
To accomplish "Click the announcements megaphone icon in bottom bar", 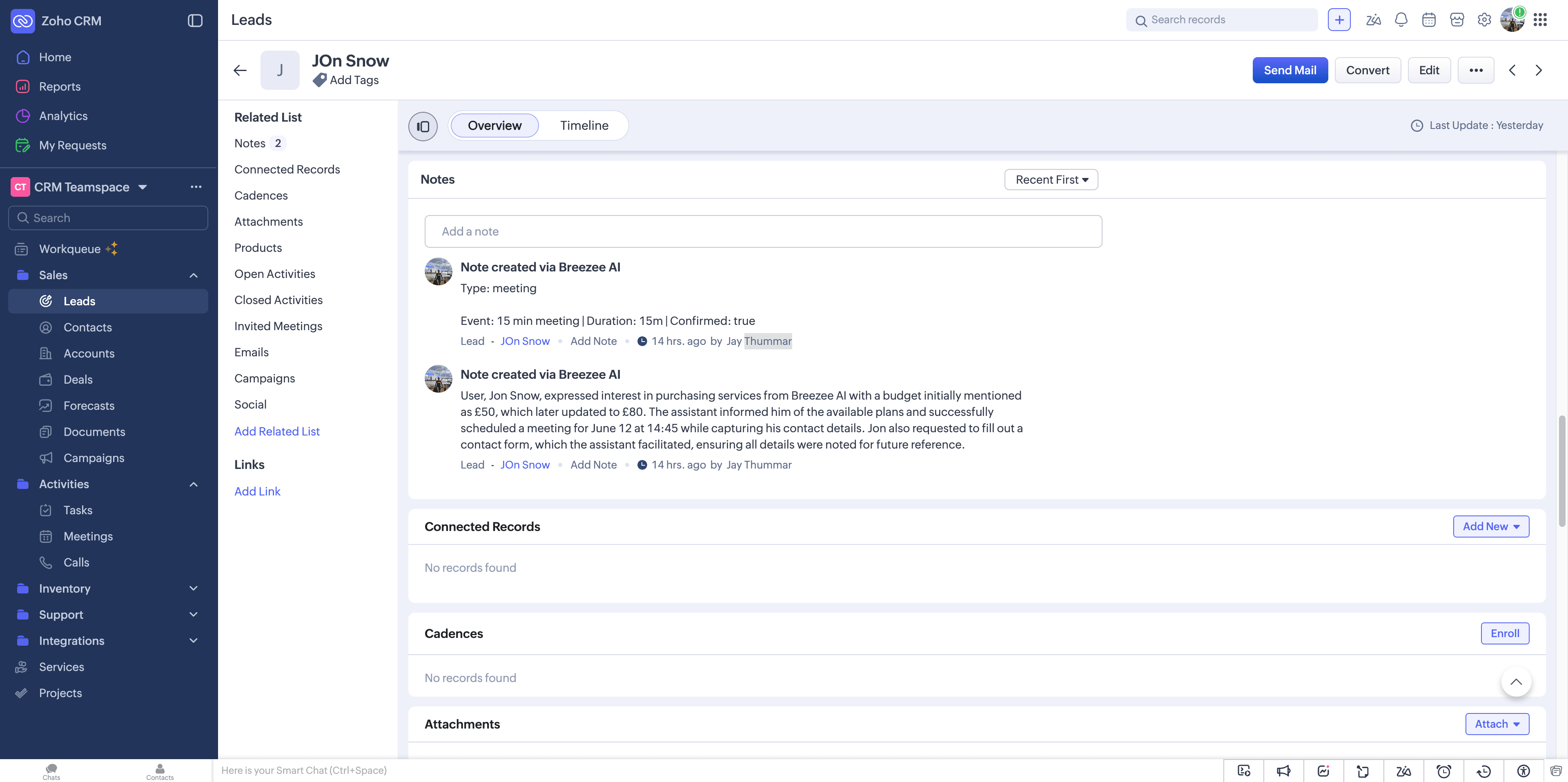I will click(x=1283, y=771).
